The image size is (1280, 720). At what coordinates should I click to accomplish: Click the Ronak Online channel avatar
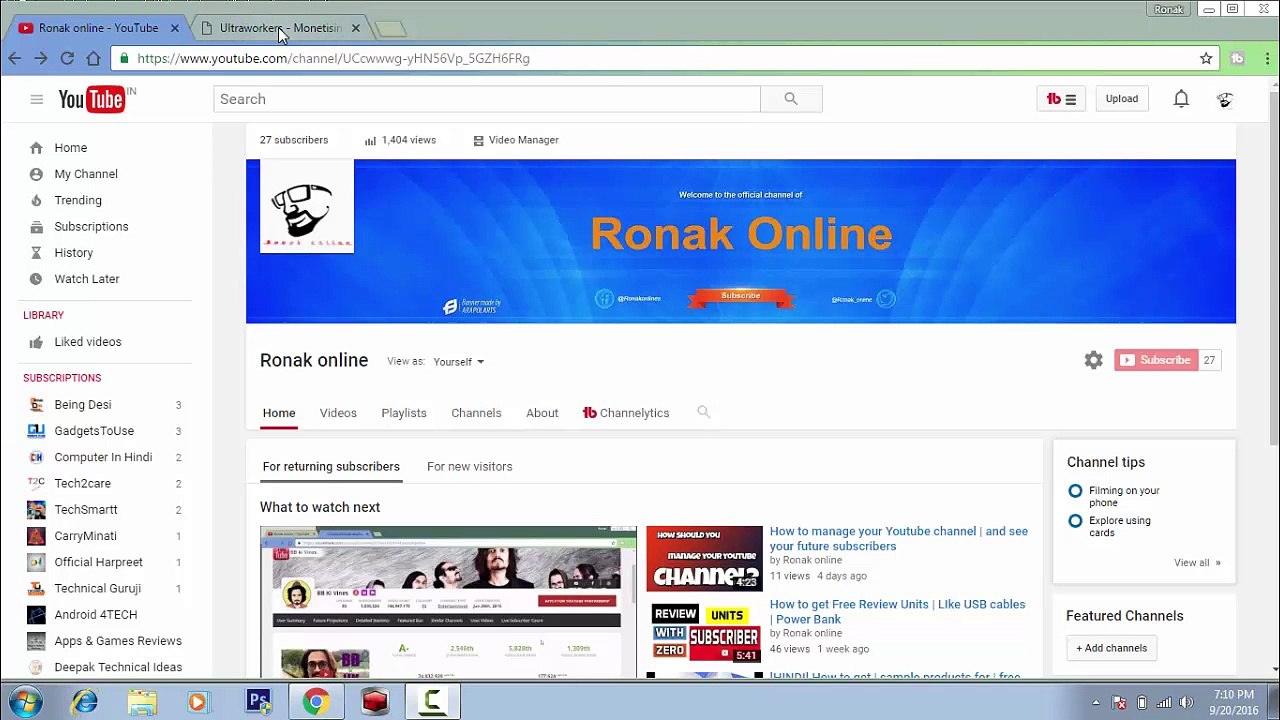307,207
